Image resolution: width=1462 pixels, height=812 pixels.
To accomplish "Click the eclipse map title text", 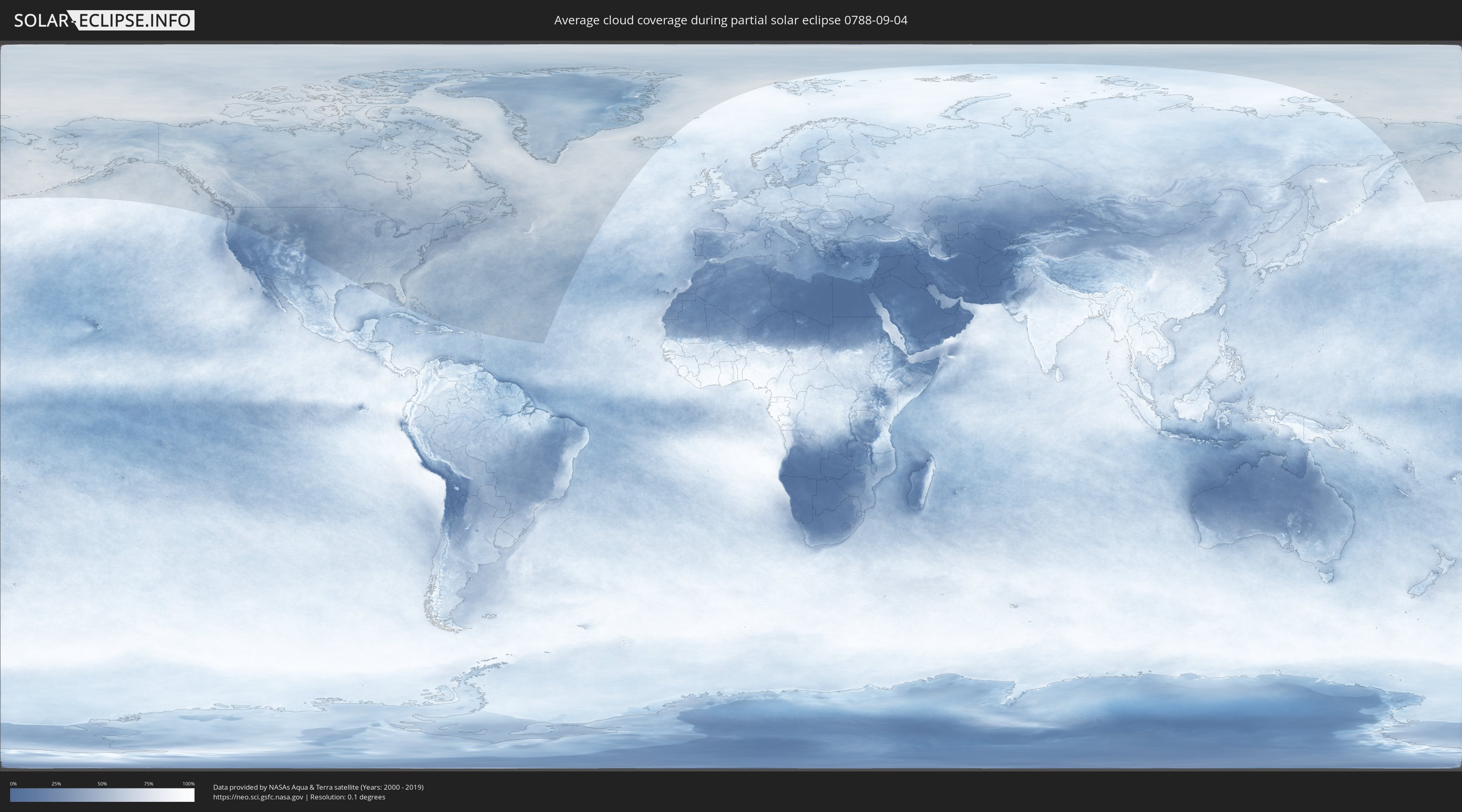I will (x=731, y=20).
